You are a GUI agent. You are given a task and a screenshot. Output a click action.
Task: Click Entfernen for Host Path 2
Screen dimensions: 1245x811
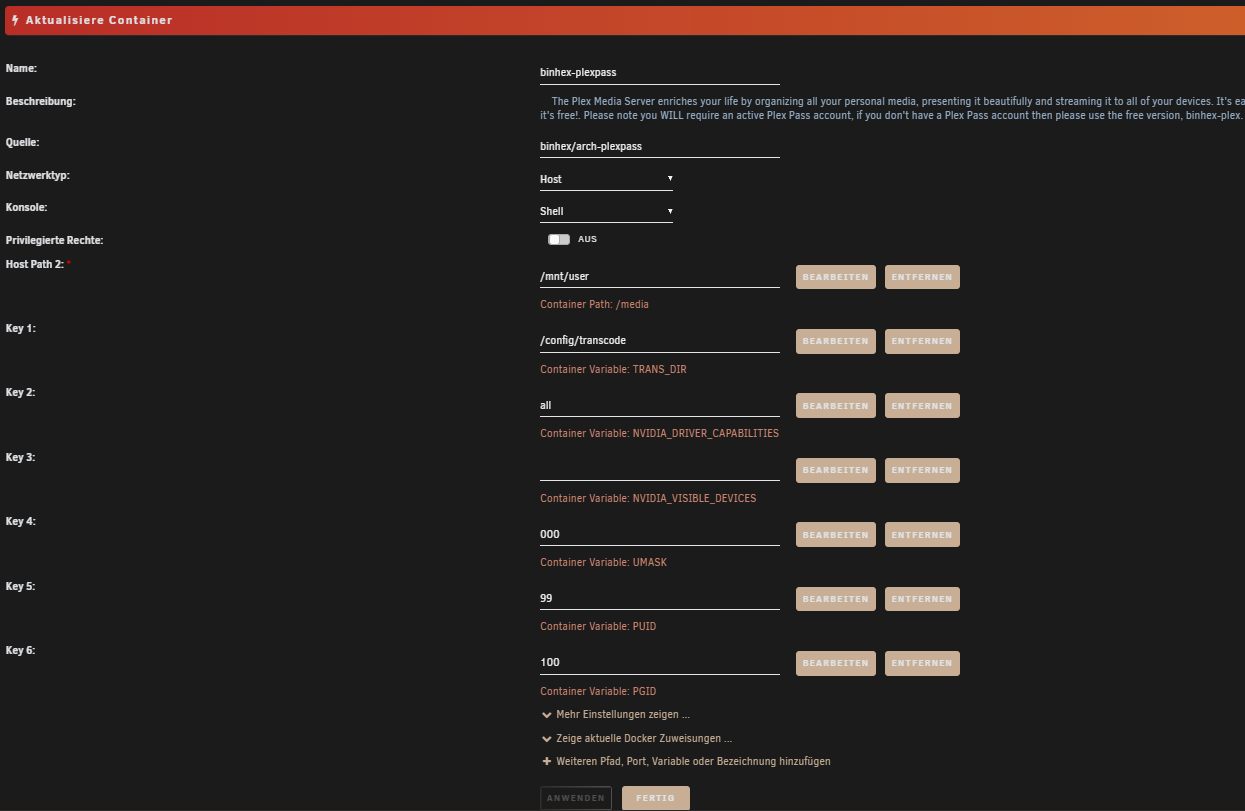pos(922,277)
